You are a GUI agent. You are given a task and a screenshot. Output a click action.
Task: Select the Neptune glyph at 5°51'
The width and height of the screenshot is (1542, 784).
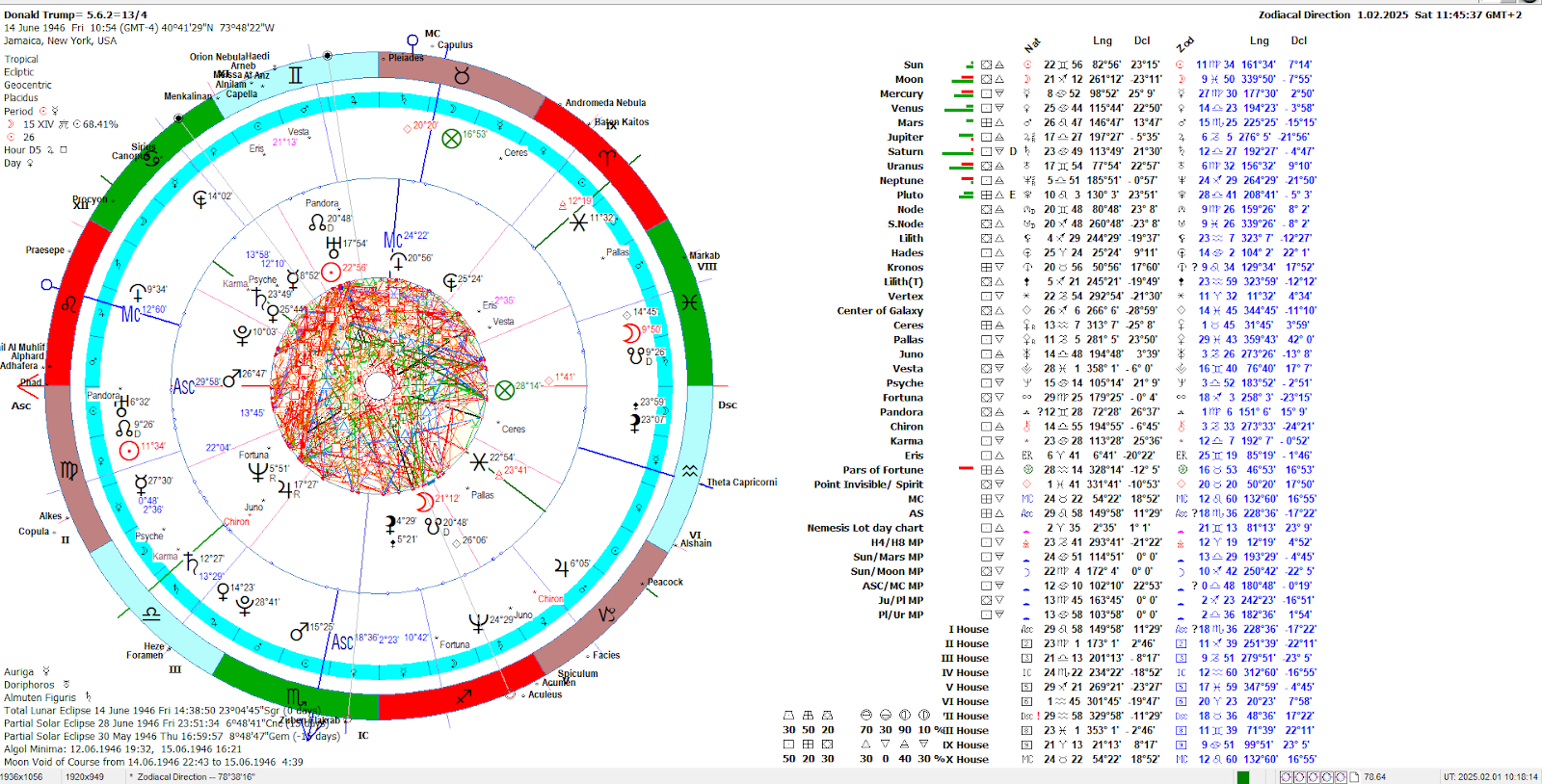(x=257, y=472)
